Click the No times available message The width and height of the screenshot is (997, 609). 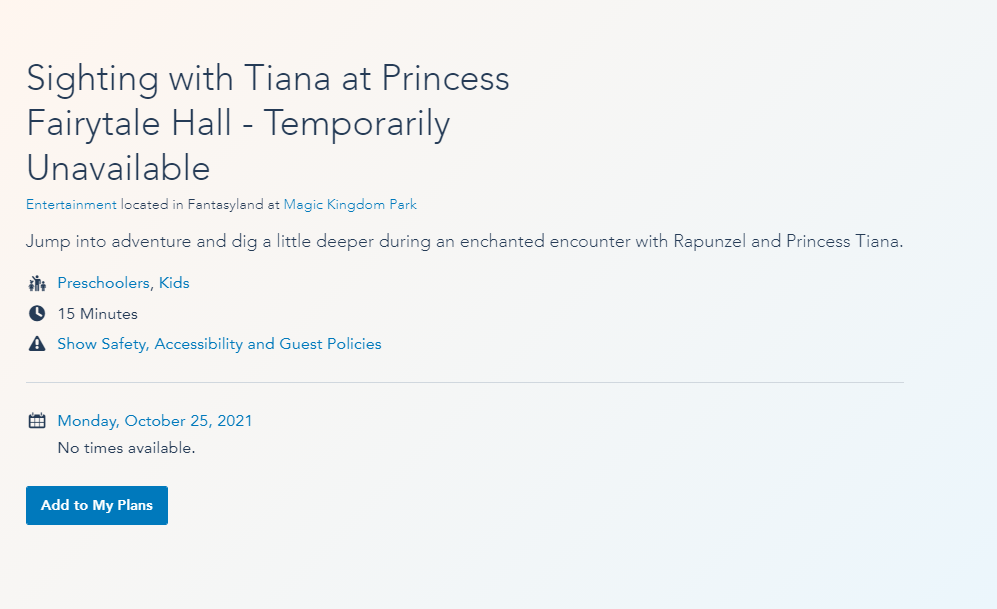tap(126, 448)
